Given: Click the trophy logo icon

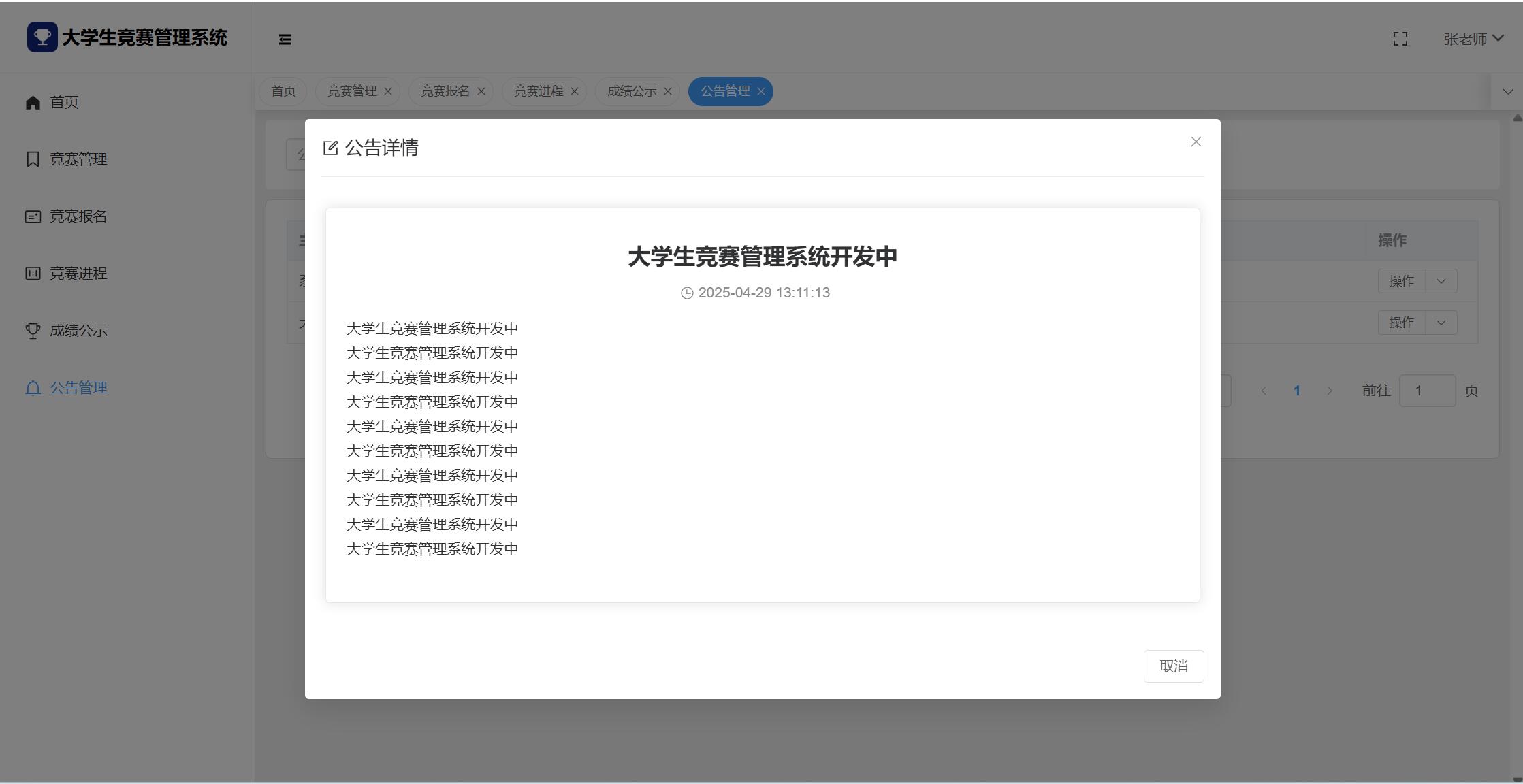Looking at the screenshot, I should click(42, 37).
